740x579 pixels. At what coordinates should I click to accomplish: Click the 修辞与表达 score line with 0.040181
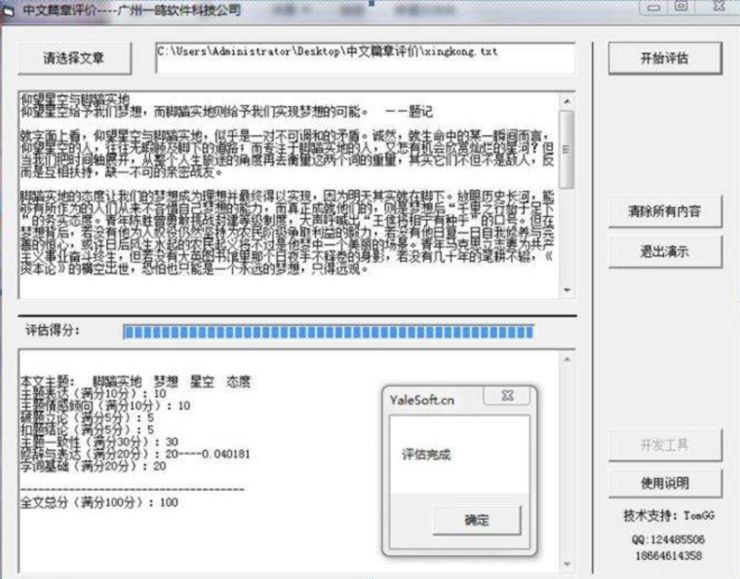tap(135, 454)
